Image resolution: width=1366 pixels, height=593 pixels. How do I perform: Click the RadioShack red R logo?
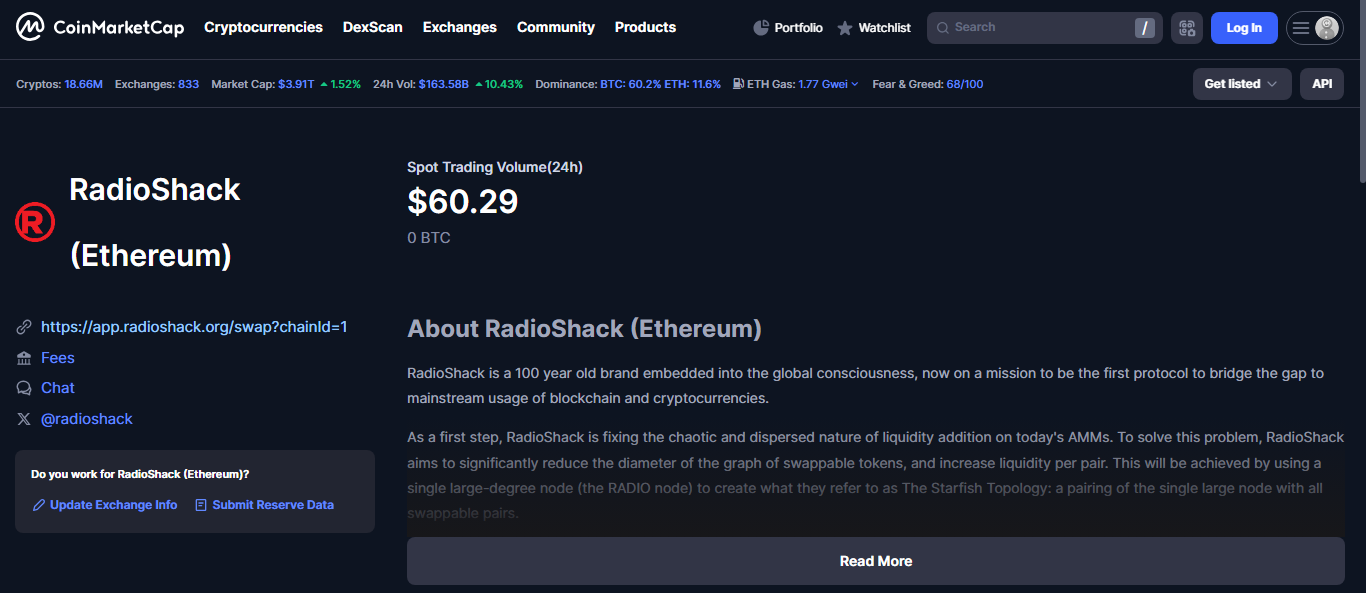pos(35,222)
